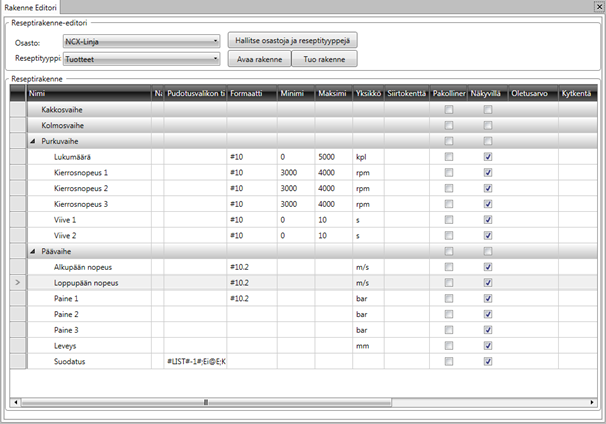The image size is (606, 424).
Task: Collapse the Päävaihe group
Action: tap(33, 251)
